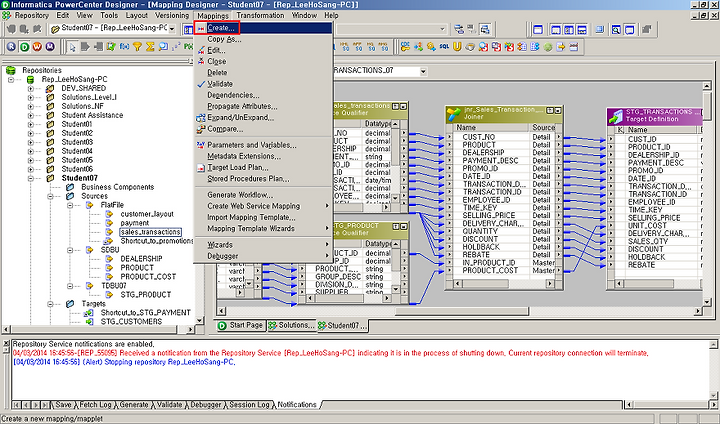Click the first connection icon after the empty dropdown
720x424 pixels.
point(459,30)
